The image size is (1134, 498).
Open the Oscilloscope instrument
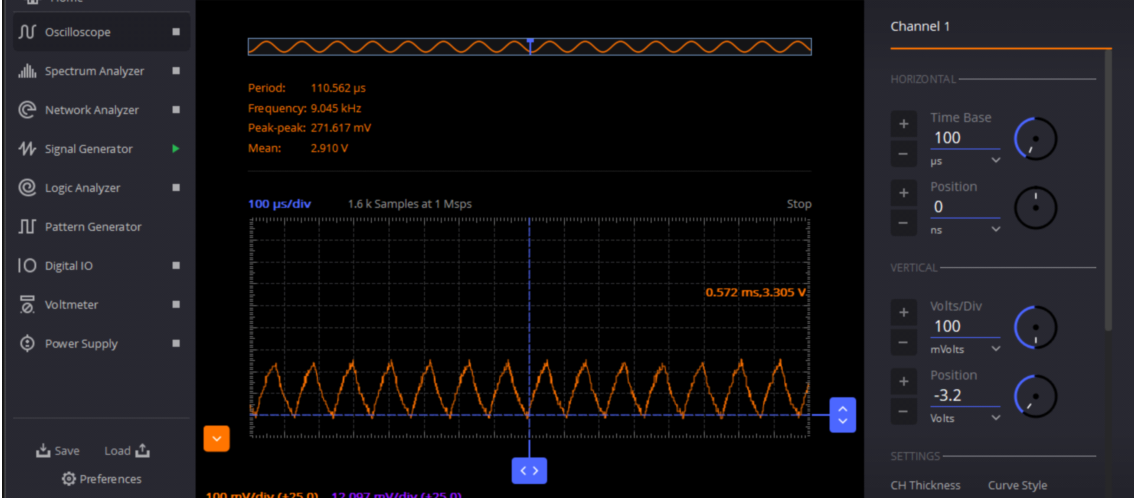click(x=101, y=32)
